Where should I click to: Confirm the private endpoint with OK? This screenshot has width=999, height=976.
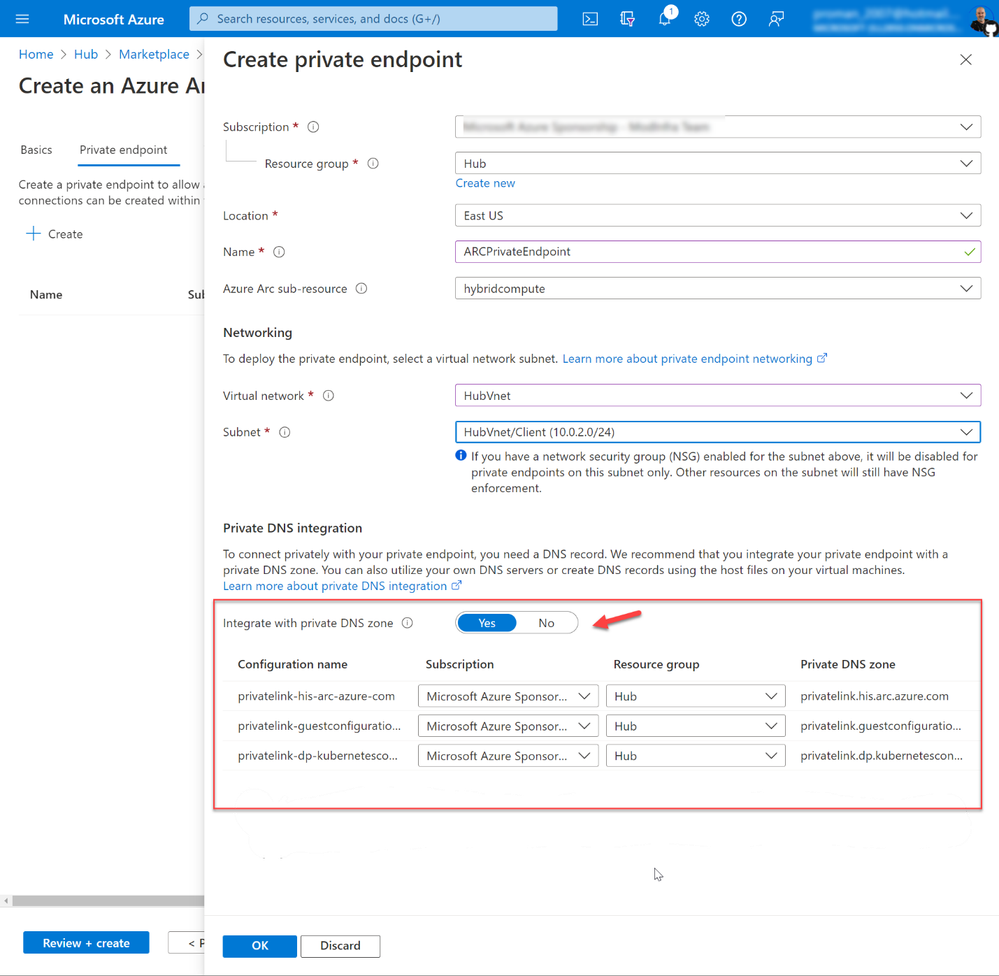(x=260, y=946)
